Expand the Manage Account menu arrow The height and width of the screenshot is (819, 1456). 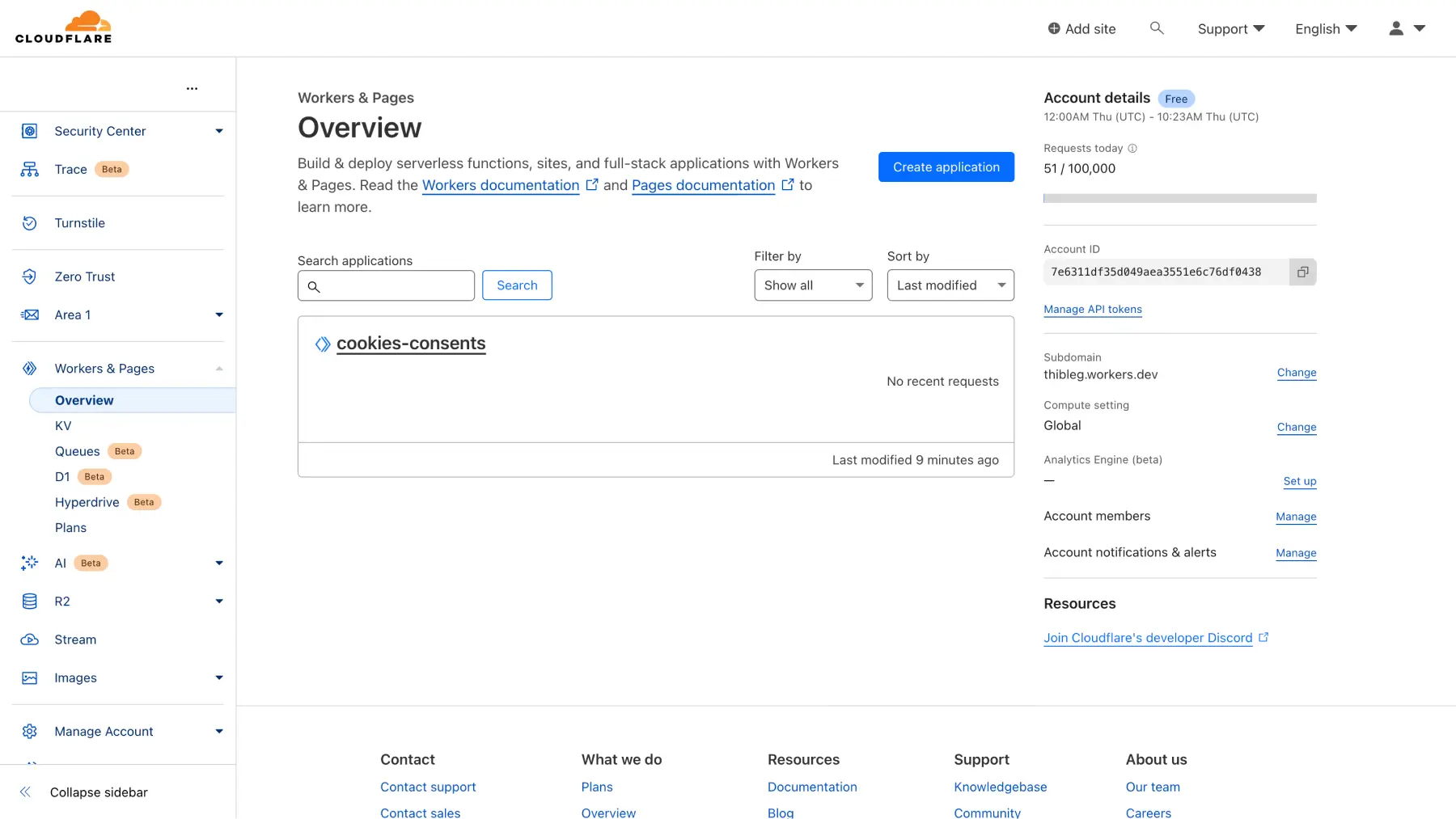pos(219,731)
